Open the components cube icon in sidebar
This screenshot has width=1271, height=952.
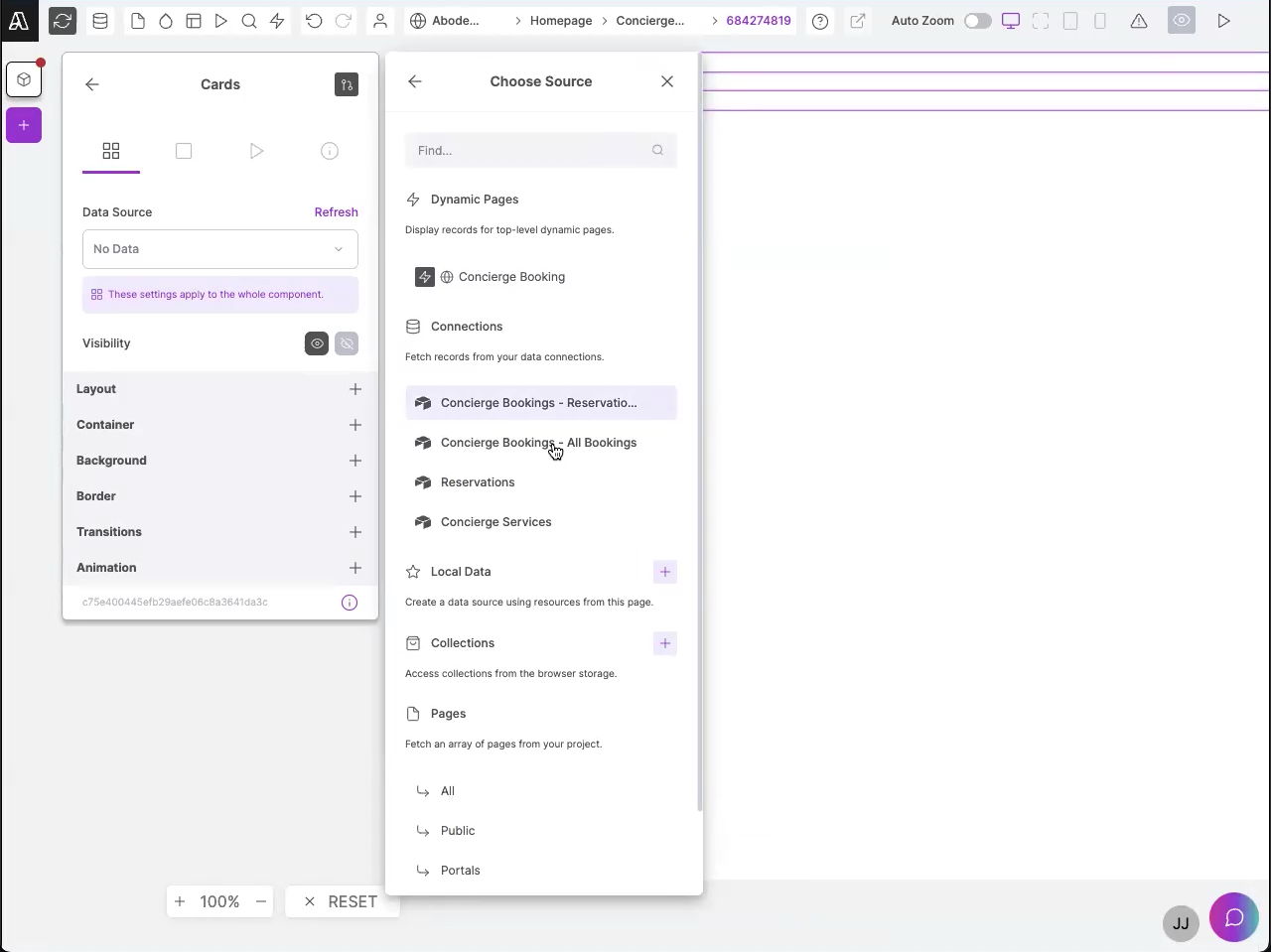(x=24, y=79)
